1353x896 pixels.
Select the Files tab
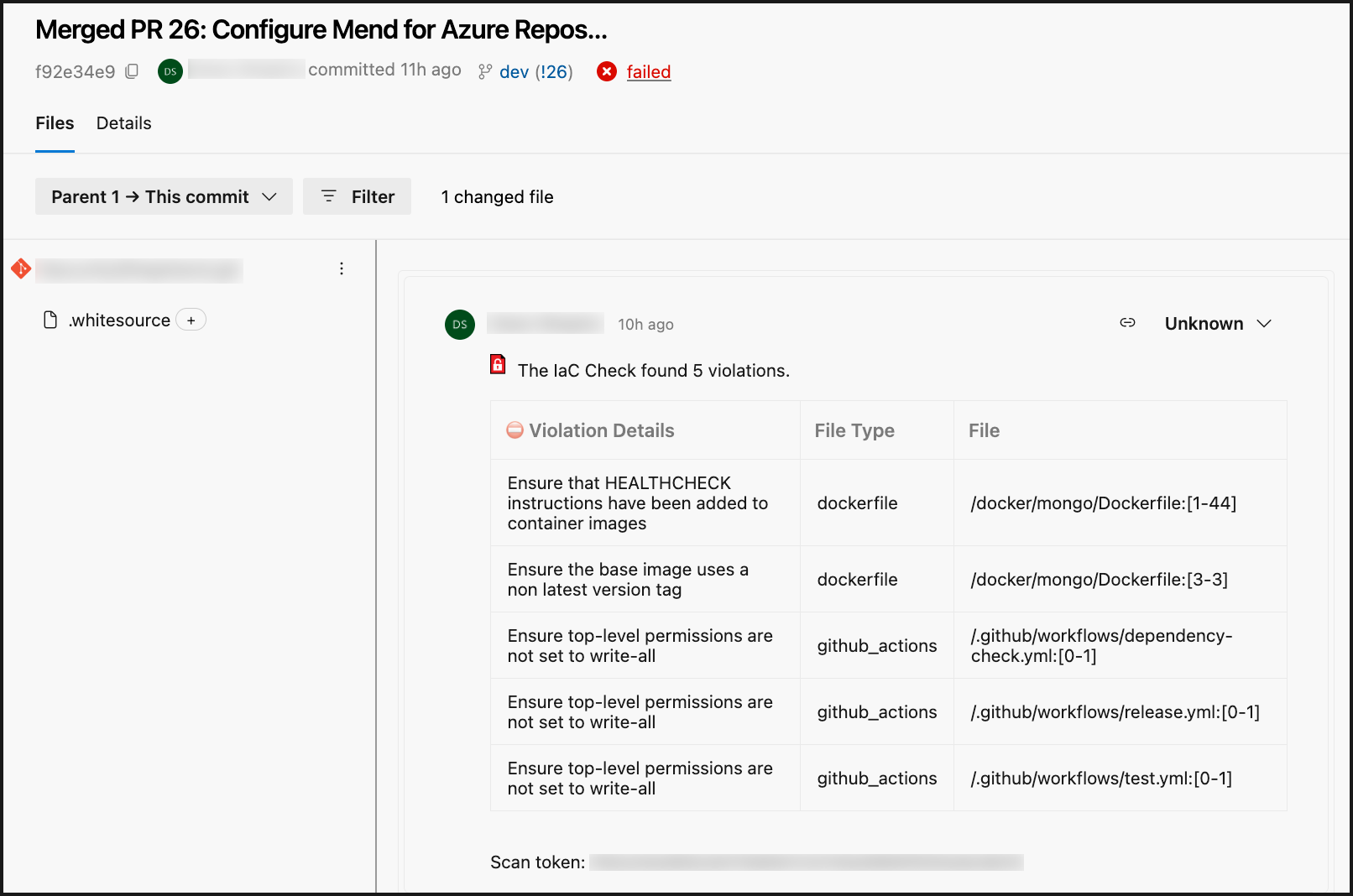pos(54,123)
